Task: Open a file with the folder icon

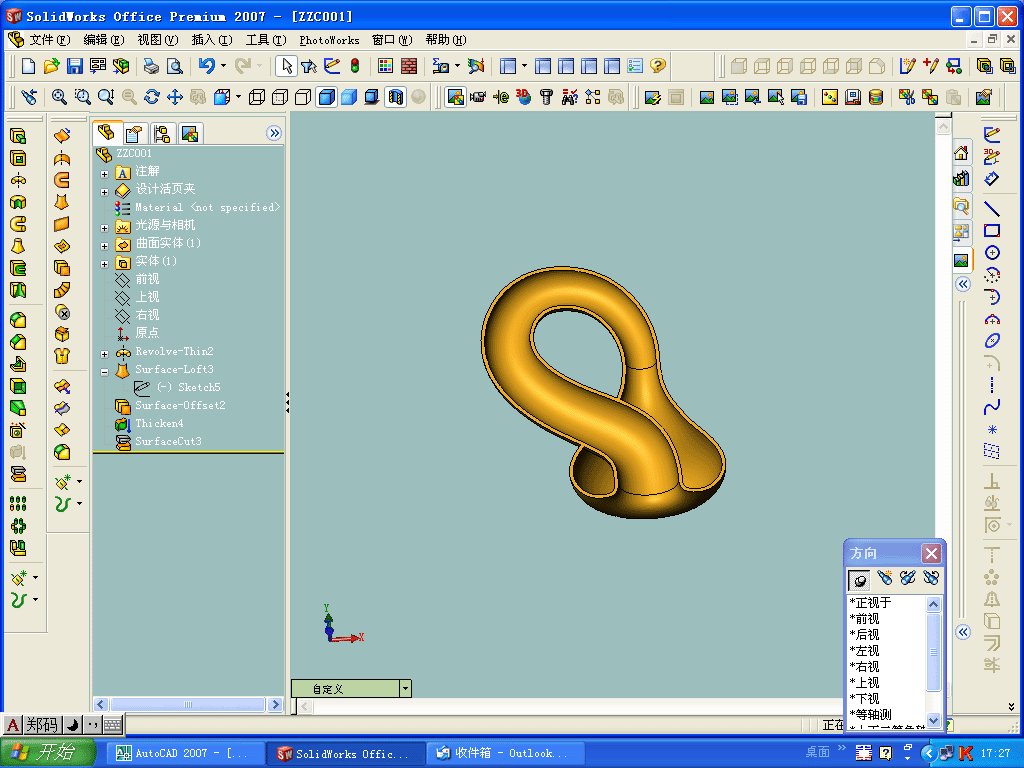Action: pos(52,66)
